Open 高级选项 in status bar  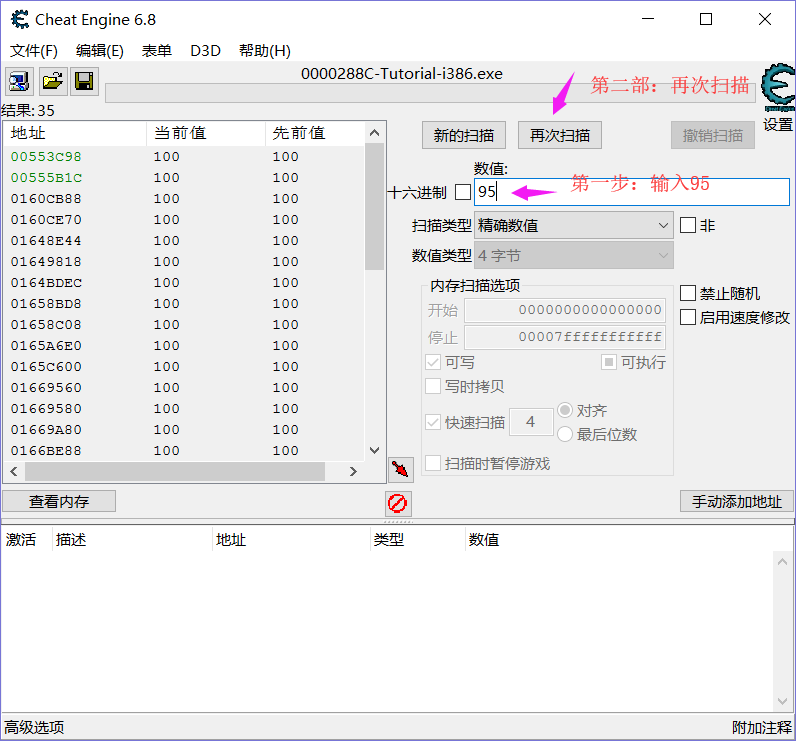point(34,727)
